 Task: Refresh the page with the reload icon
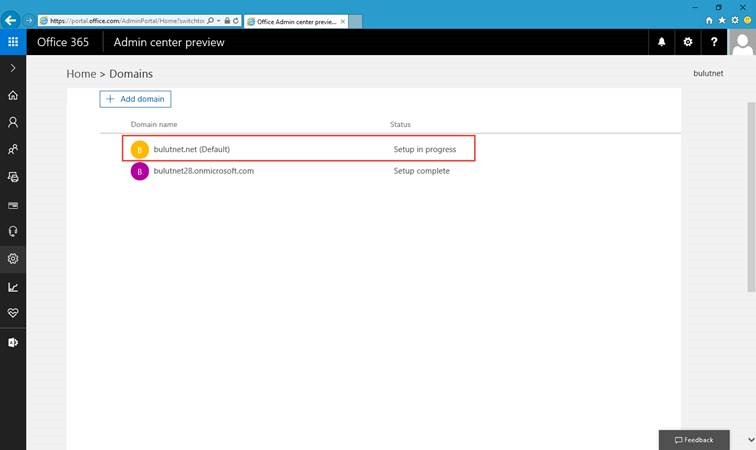point(236,21)
